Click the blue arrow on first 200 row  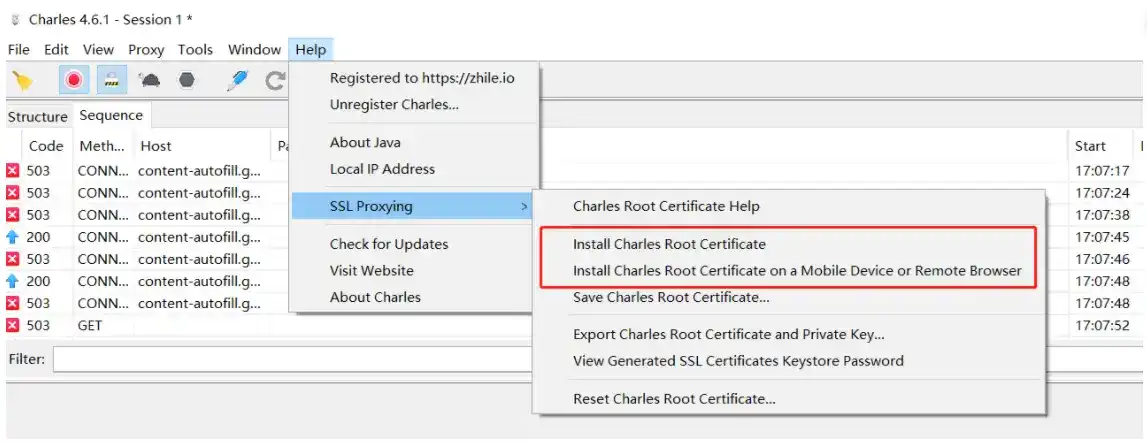[13, 237]
